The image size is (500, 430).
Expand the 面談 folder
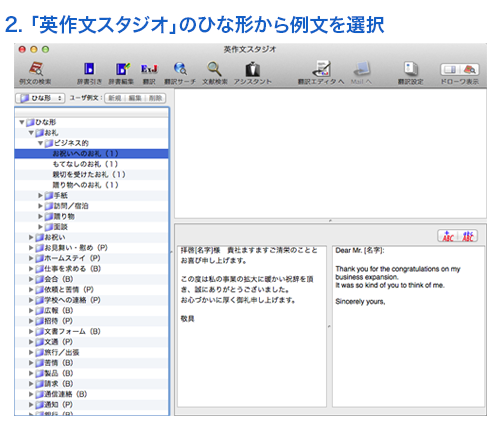click(40, 227)
